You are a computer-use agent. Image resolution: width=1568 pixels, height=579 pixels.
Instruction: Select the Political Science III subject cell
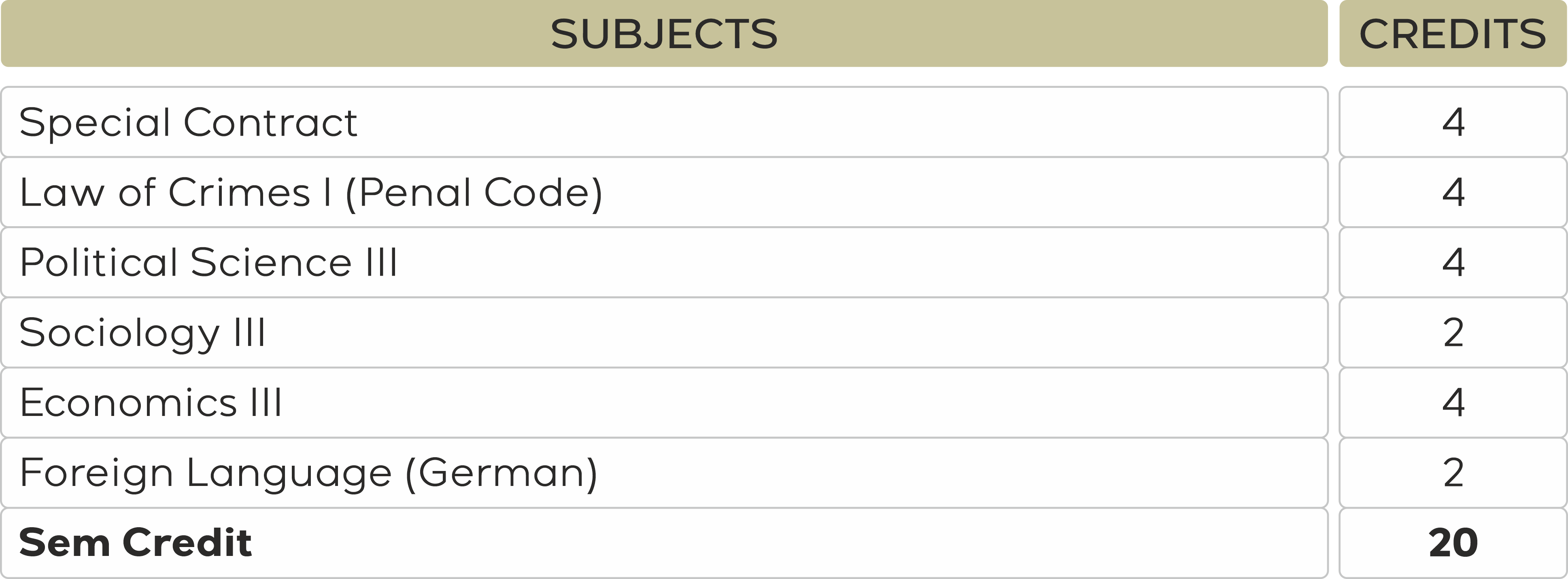pyautogui.click(x=208, y=263)
